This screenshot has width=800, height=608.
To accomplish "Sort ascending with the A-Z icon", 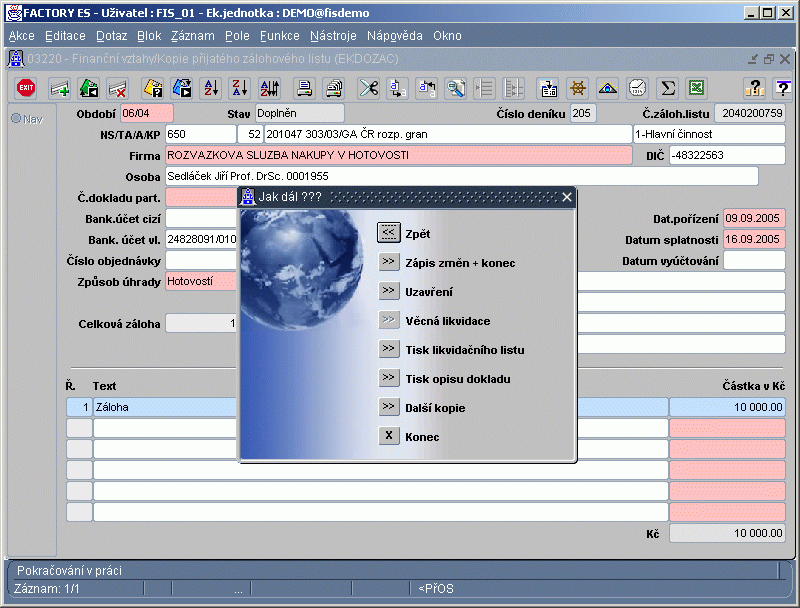I will pyautogui.click(x=211, y=88).
